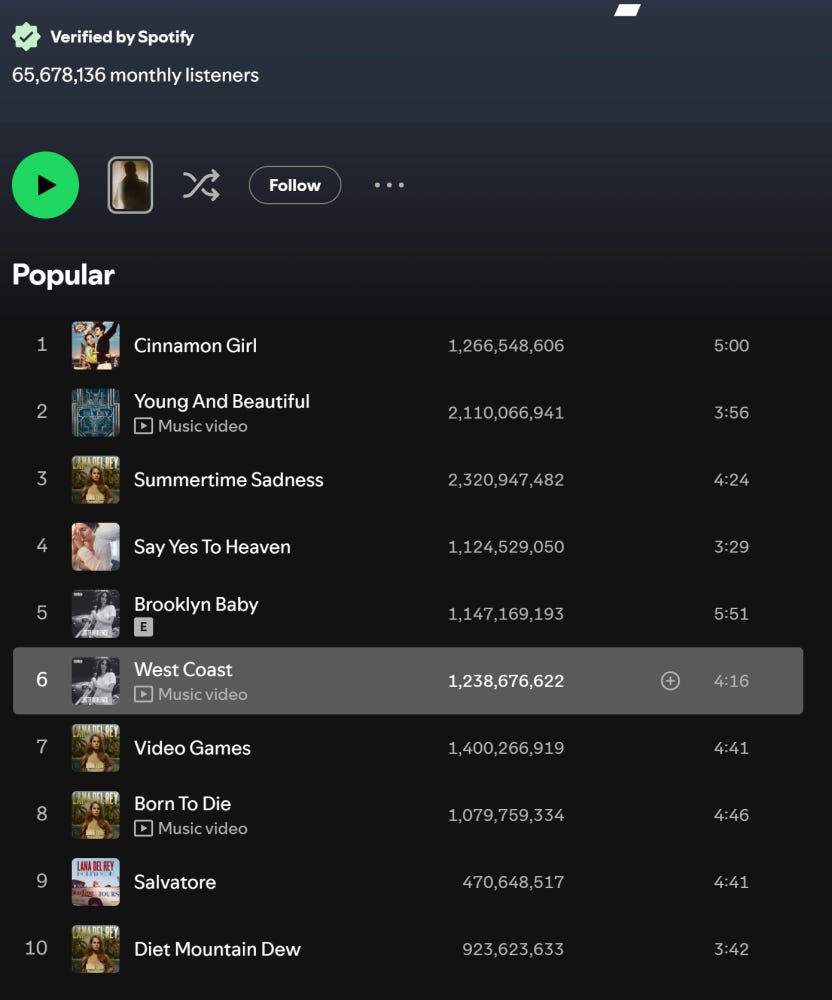Click track number 10 beside Diet Mountain Dew
Viewport: 832px width, 1000px height.
[36, 948]
